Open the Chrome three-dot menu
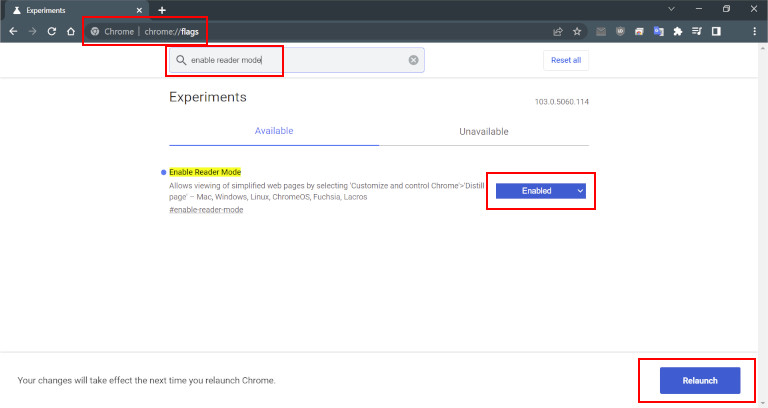The image size is (768, 408). [x=754, y=31]
